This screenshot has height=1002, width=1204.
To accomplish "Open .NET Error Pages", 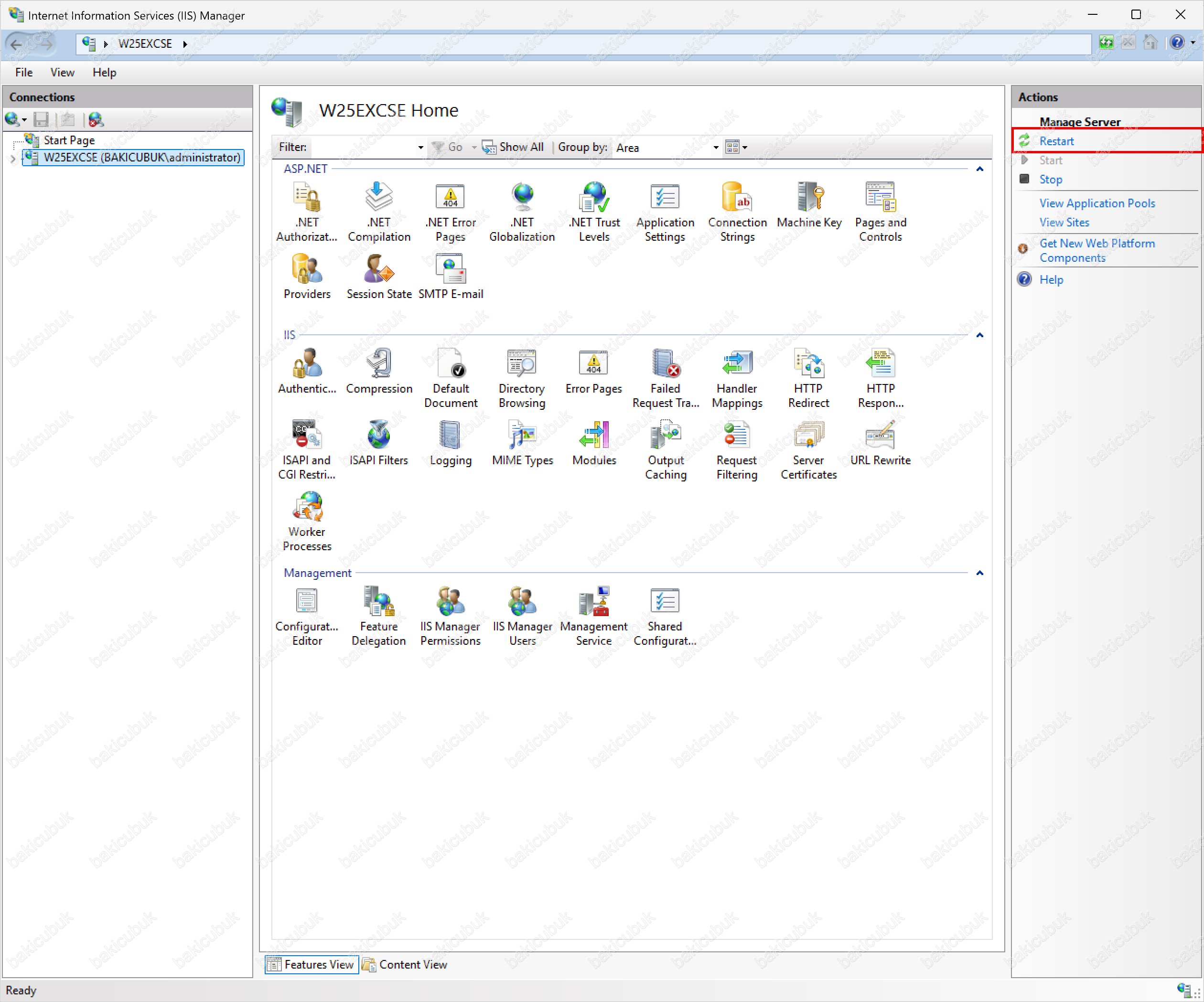I will (451, 212).
